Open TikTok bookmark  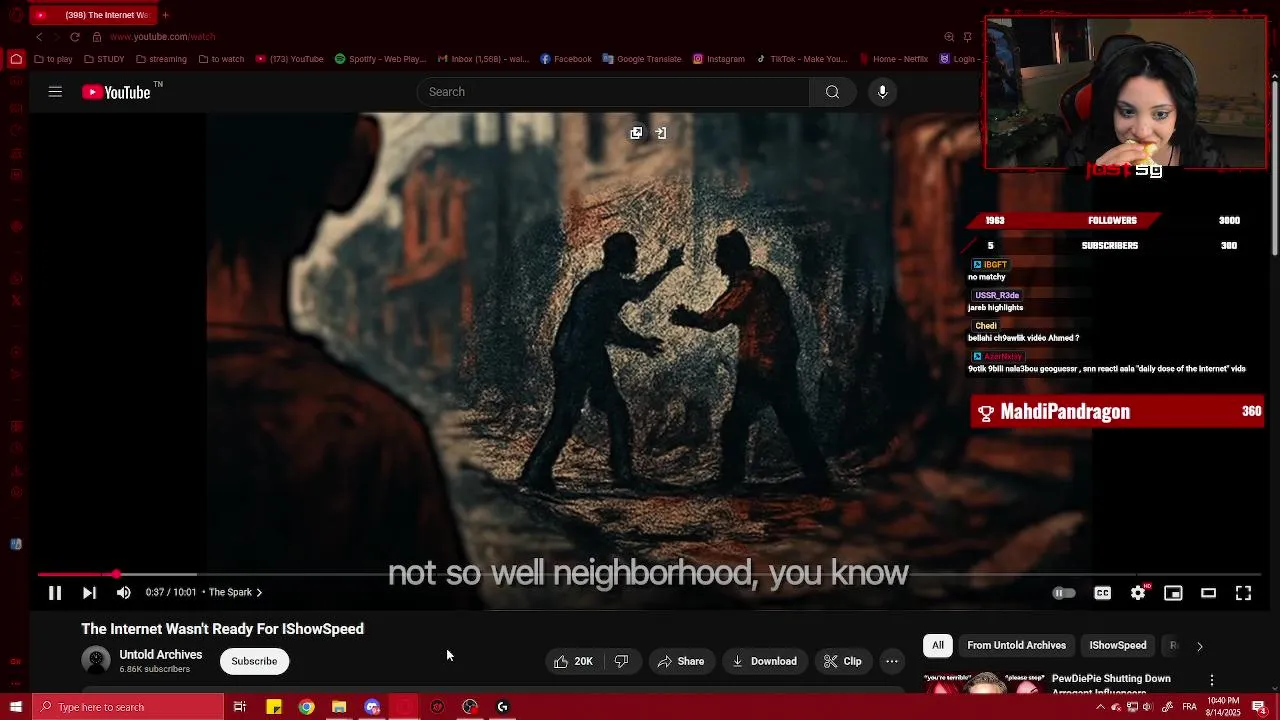tap(802, 59)
